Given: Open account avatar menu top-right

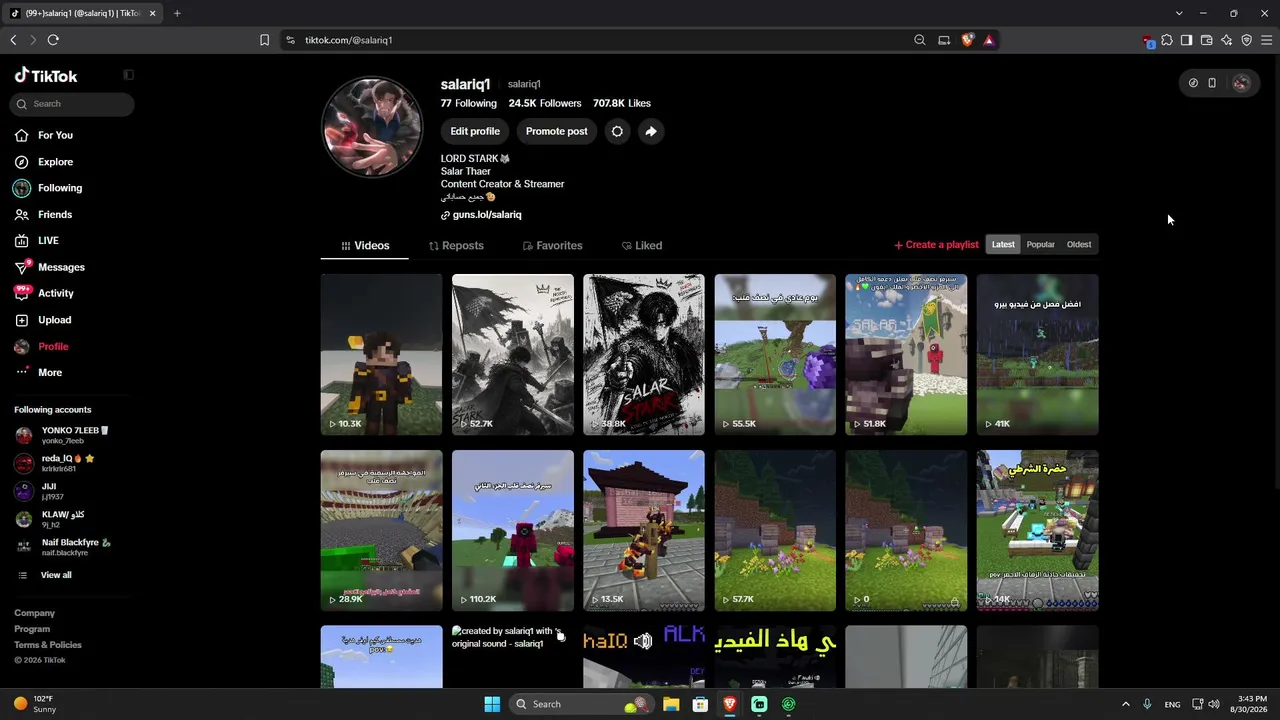Looking at the screenshot, I should (x=1241, y=83).
